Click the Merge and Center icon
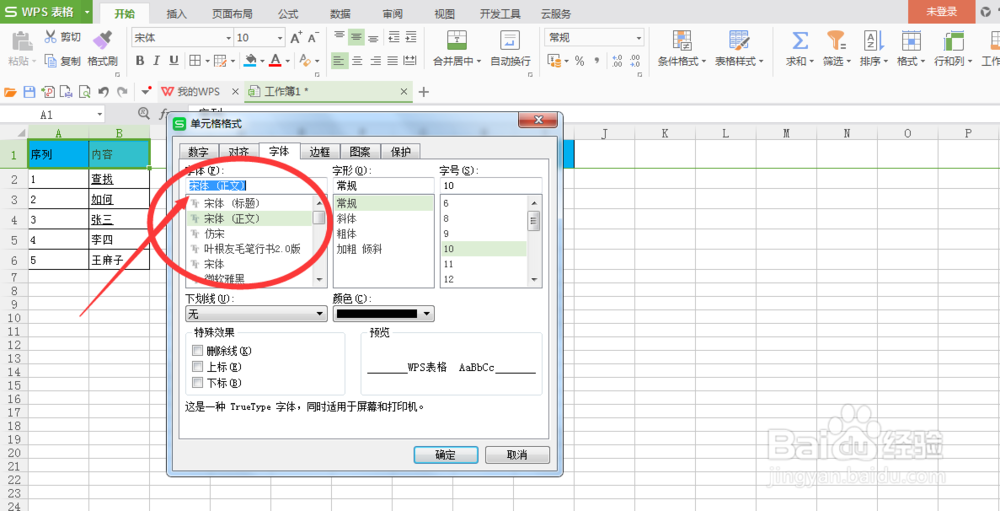Image resolution: width=1000 pixels, height=511 pixels. [456, 40]
